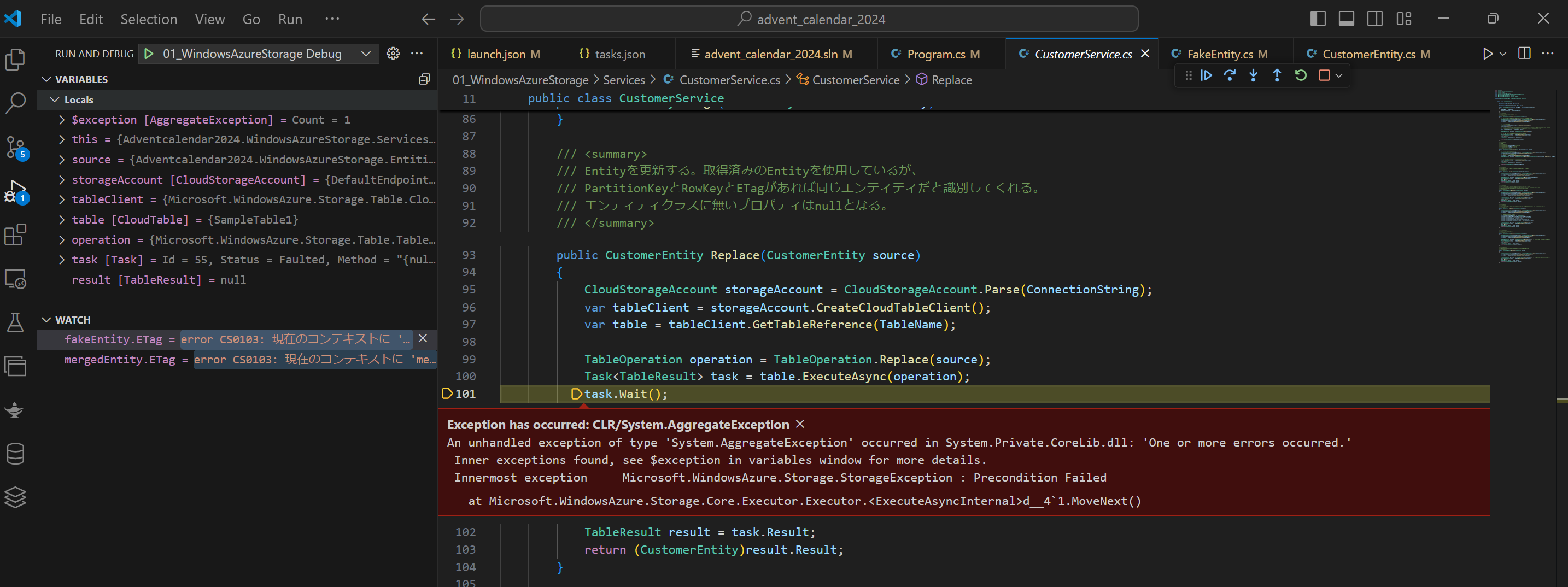Open the debug configuration dropdown
The width and height of the screenshot is (1568, 587).
pos(366,54)
